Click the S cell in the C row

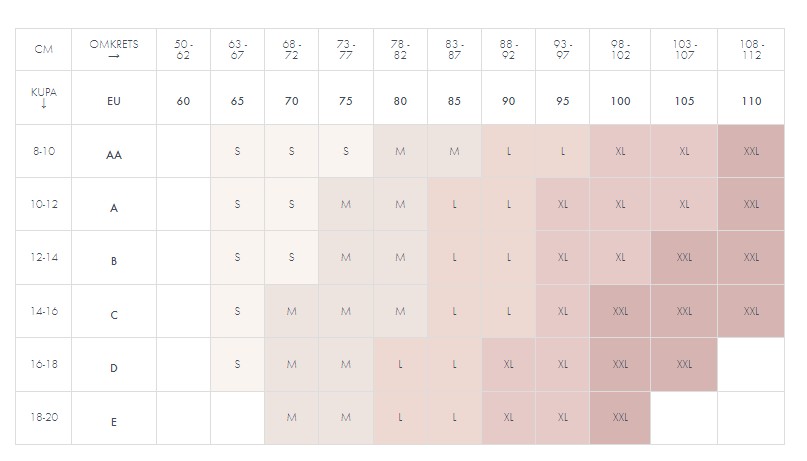237,311
